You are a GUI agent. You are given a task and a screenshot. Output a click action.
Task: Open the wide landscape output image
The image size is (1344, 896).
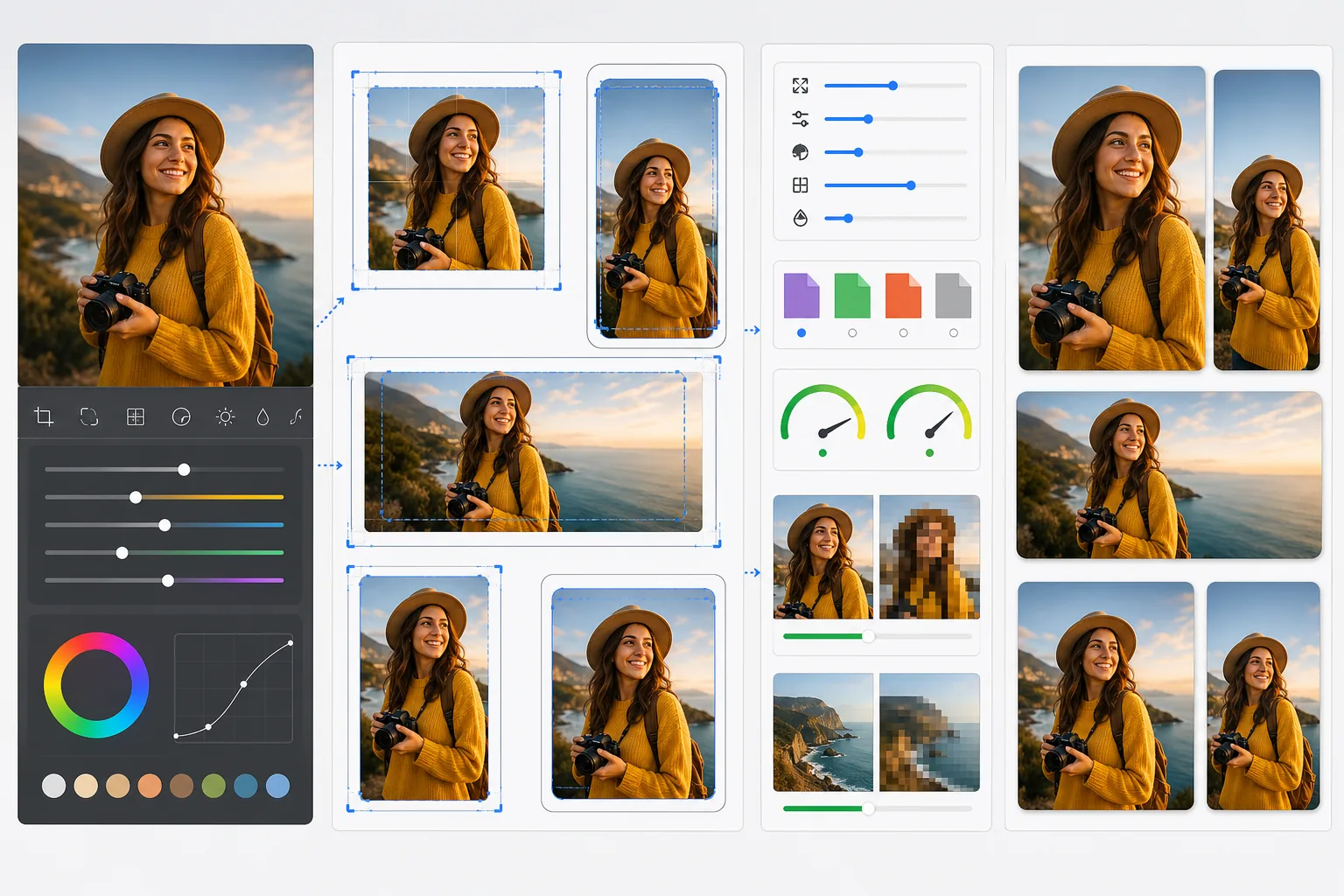click(x=1169, y=475)
